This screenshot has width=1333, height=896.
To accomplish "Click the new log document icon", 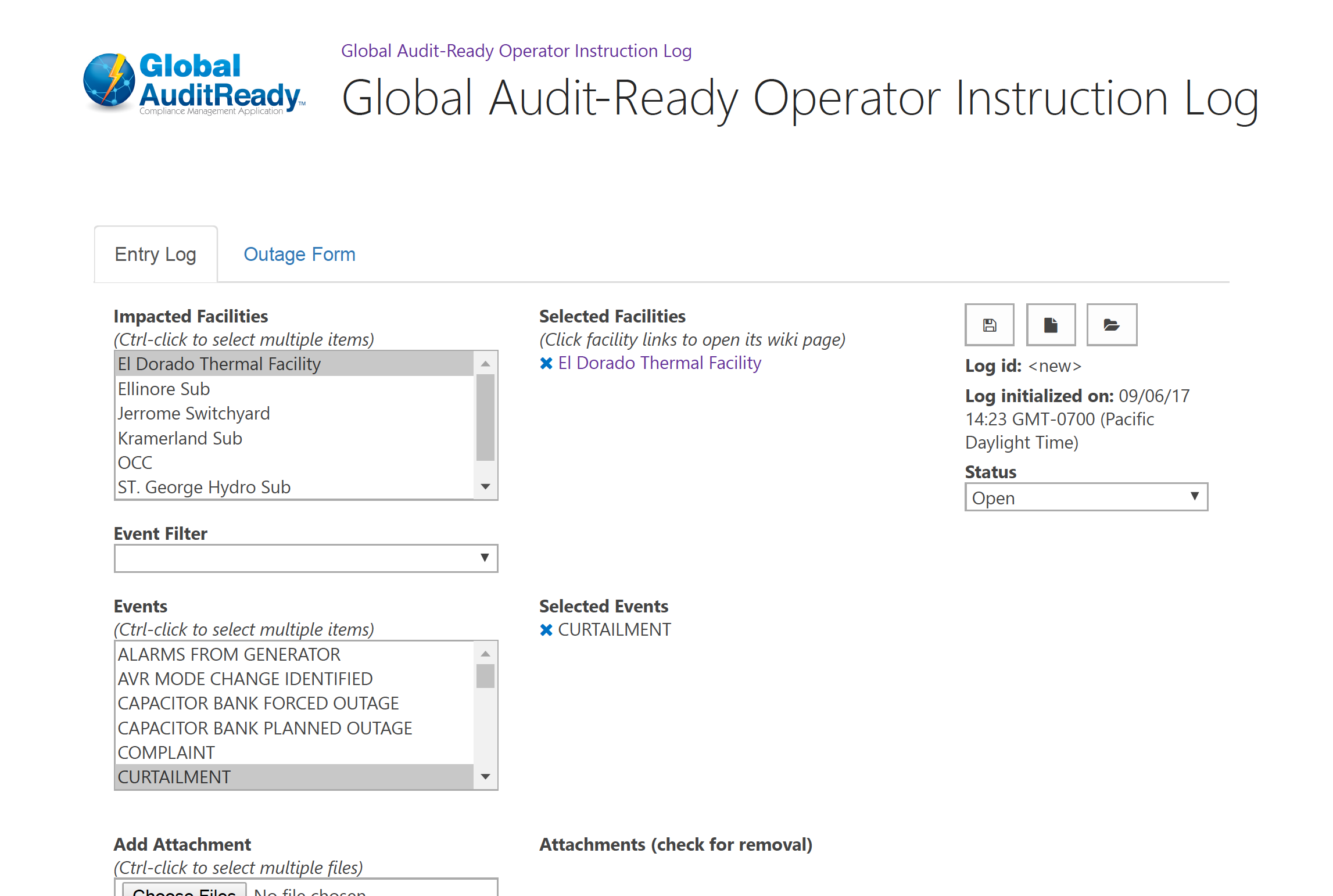I will coord(1051,325).
